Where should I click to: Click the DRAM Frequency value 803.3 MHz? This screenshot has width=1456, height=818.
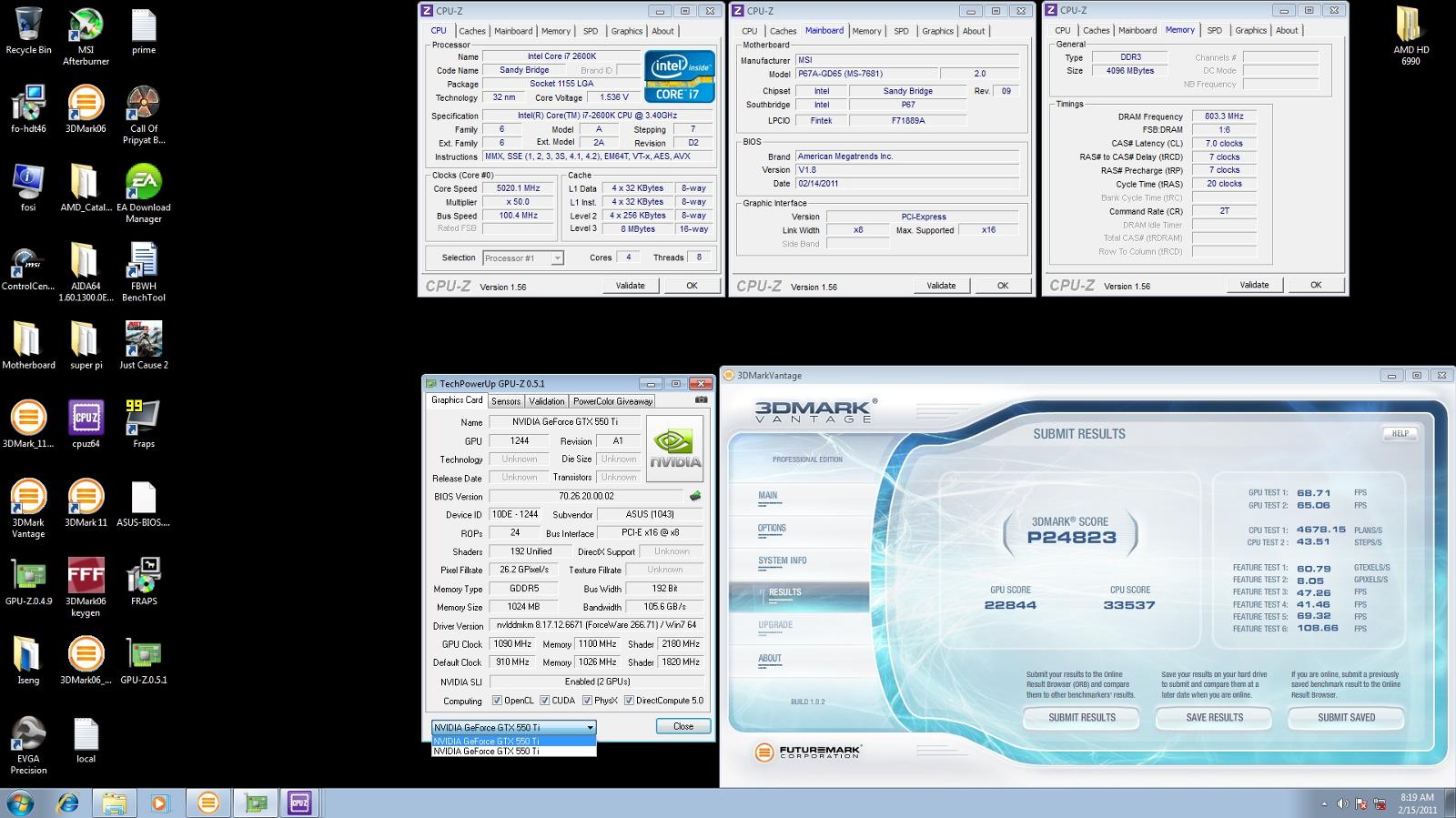coord(1224,116)
